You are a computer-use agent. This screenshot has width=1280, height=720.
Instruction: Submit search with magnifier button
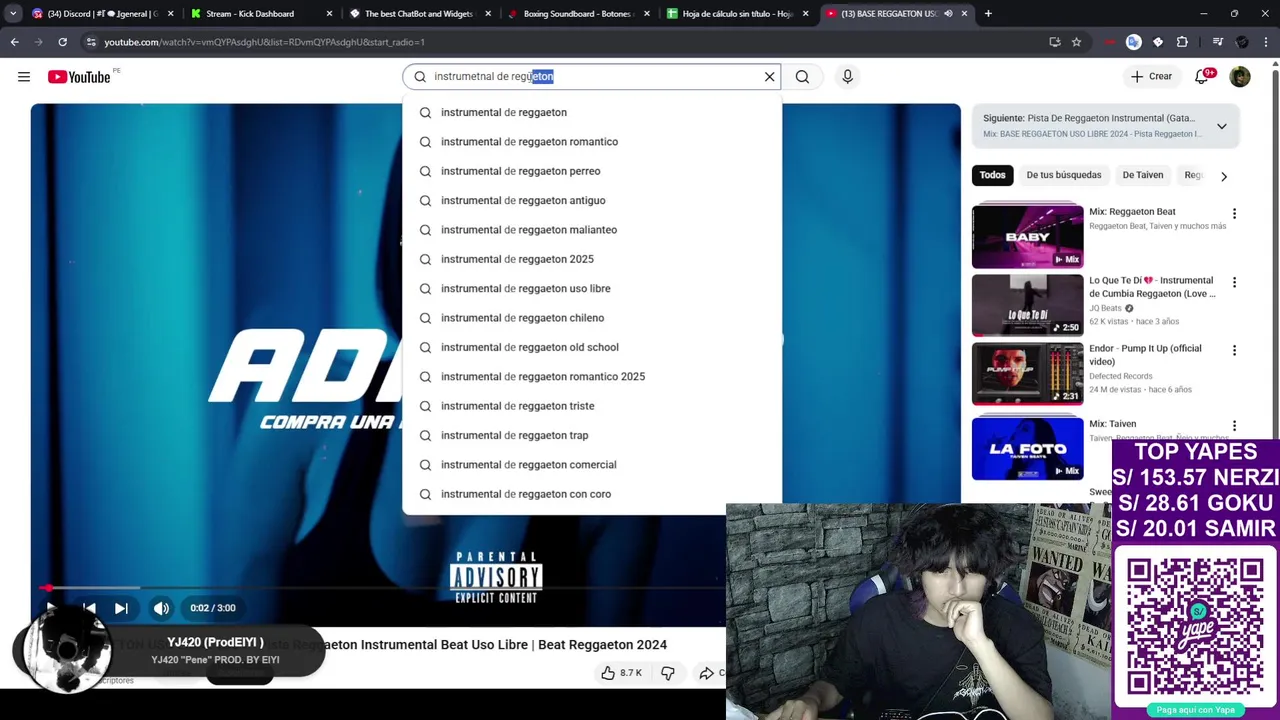pyautogui.click(x=802, y=77)
